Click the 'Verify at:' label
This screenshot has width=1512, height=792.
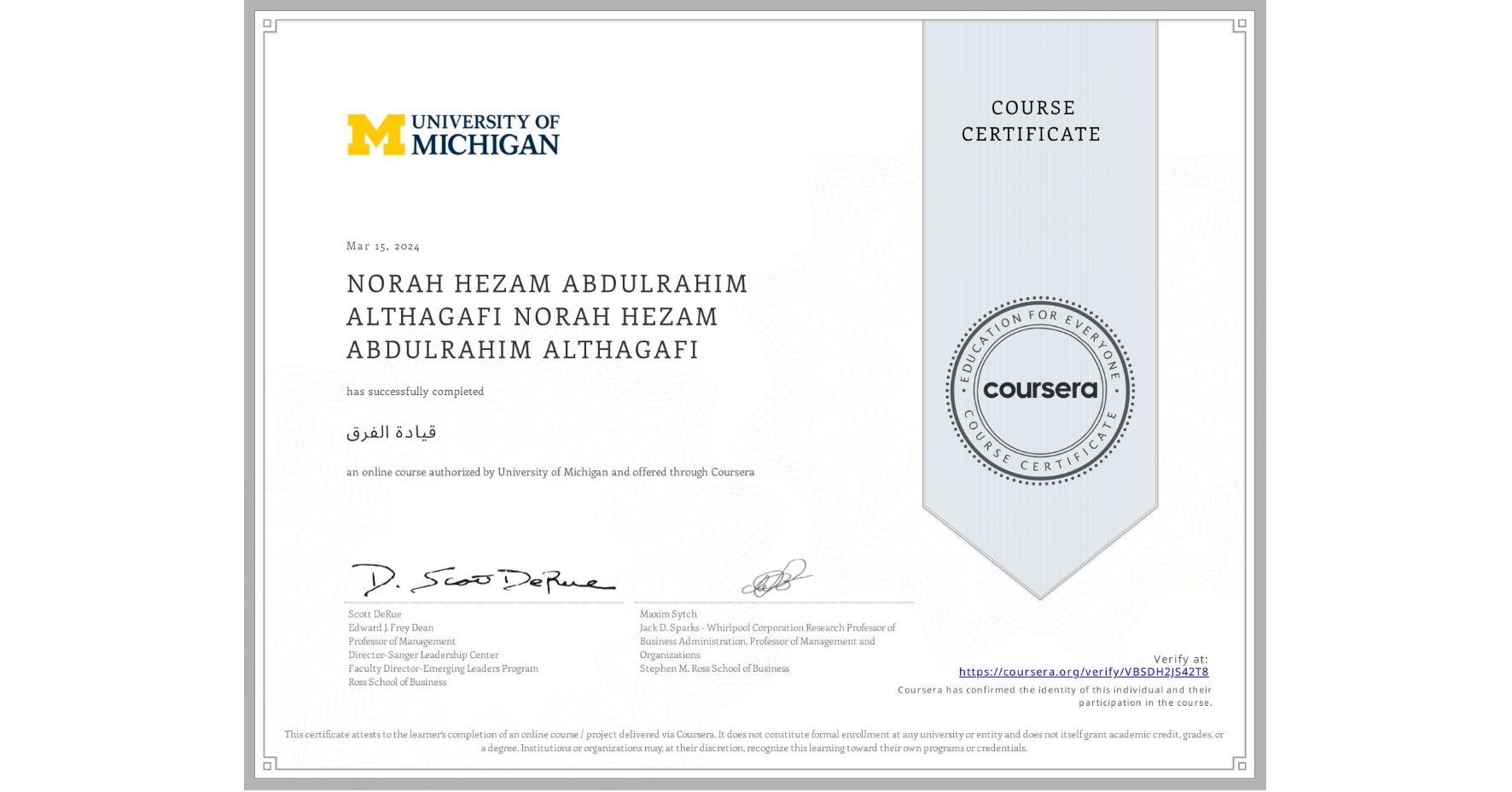(x=1181, y=659)
